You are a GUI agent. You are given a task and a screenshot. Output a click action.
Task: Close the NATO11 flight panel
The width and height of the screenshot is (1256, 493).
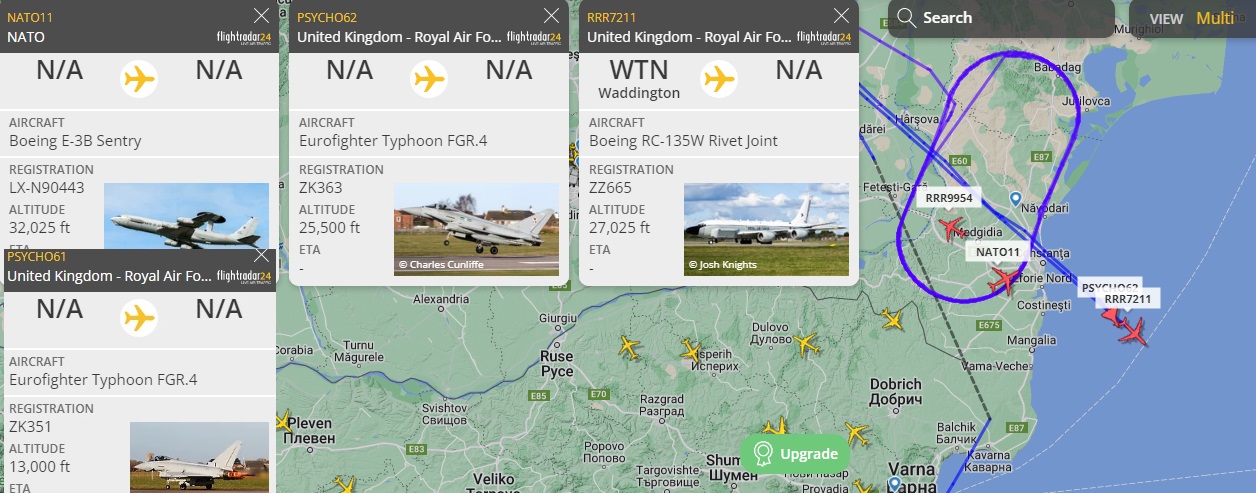261,16
